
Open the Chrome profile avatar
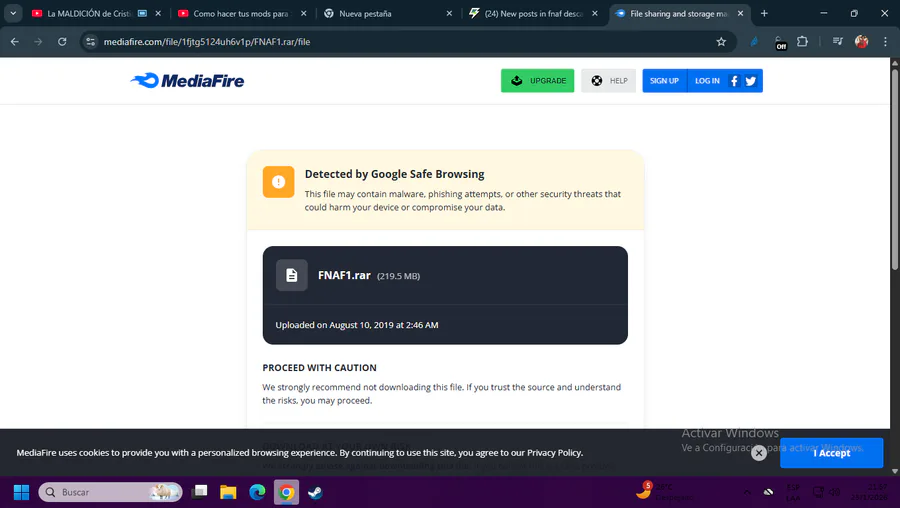tap(862, 41)
